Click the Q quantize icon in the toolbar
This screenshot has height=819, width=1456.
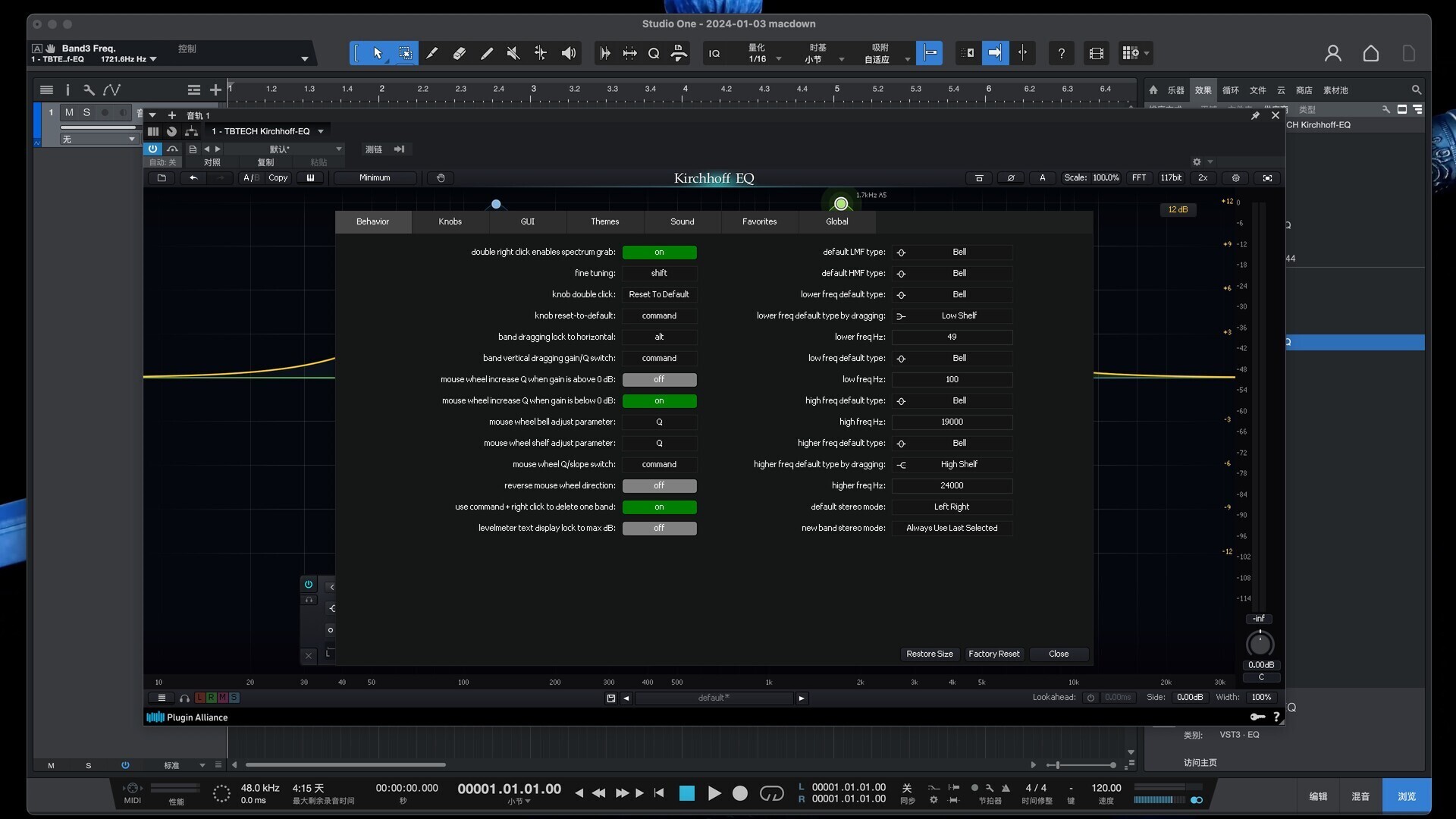tap(654, 53)
